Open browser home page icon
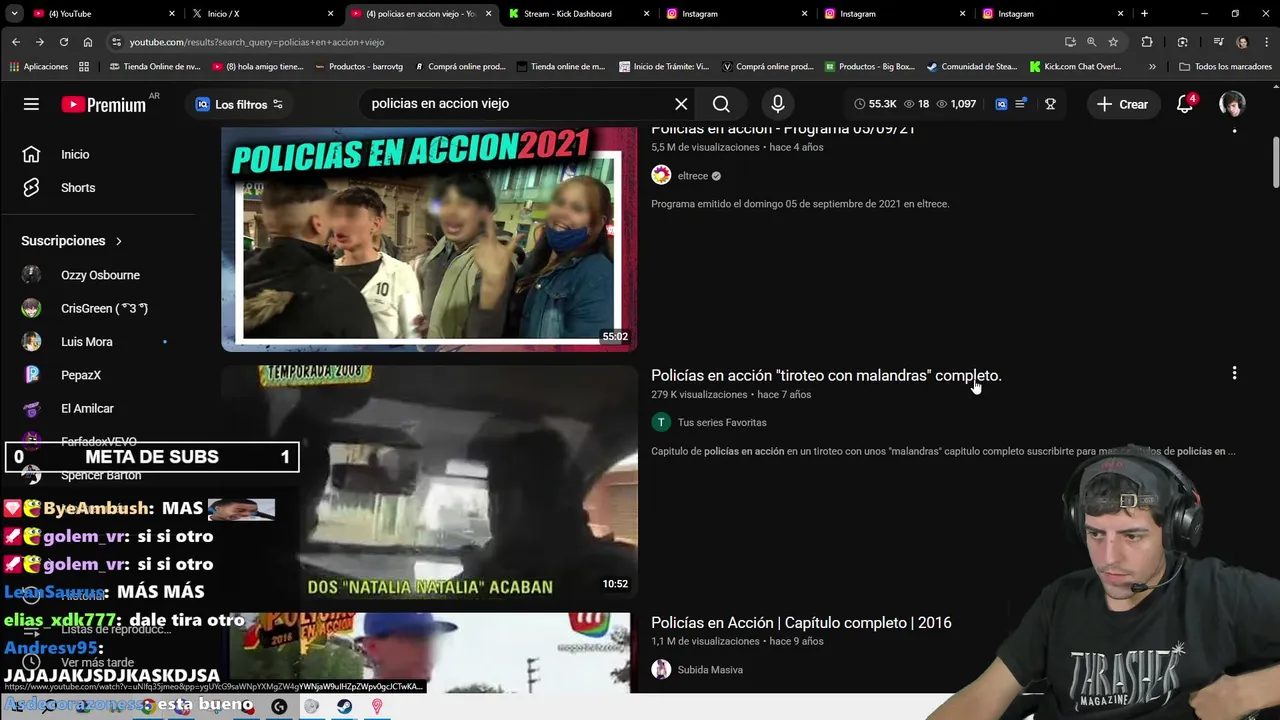Viewport: 1280px width, 720px height. (88, 42)
